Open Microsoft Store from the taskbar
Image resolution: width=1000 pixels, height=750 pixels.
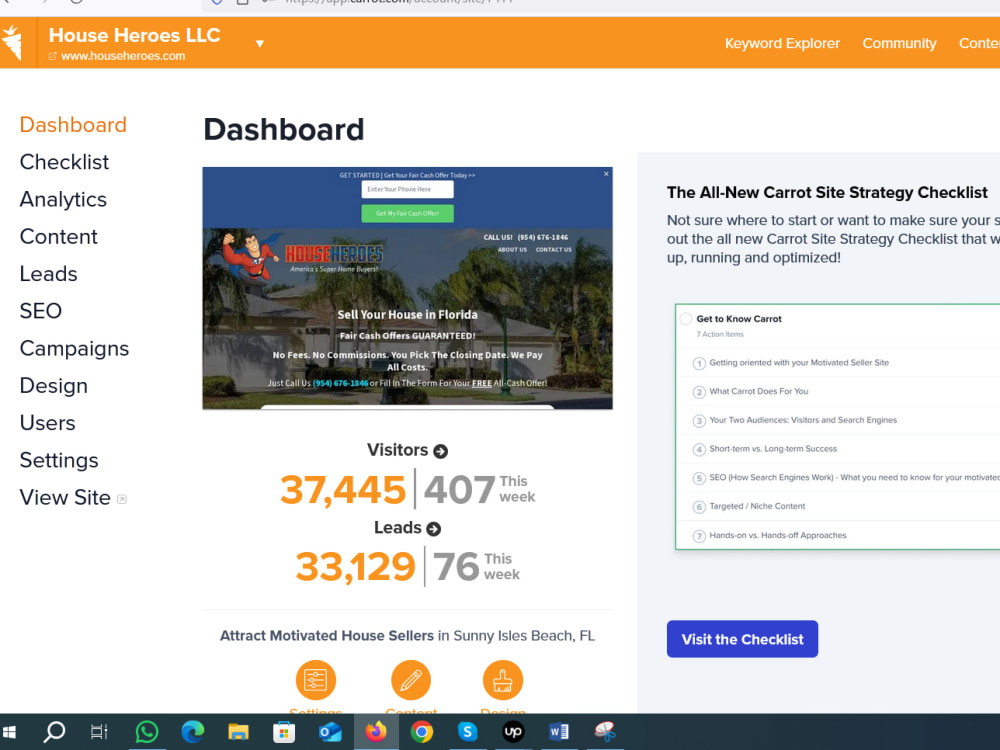(x=284, y=732)
